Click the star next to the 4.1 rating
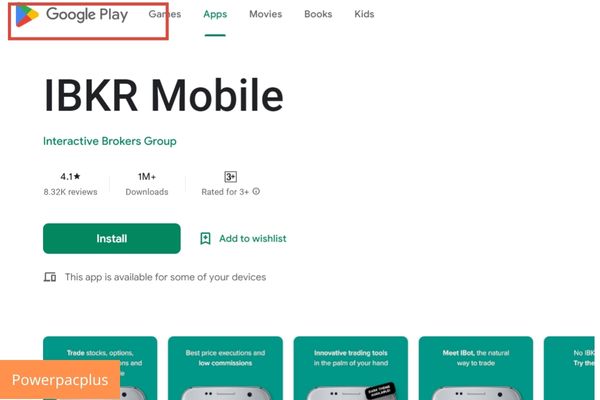The height and width of the screenshot is (400, 600). coord(77,176)
